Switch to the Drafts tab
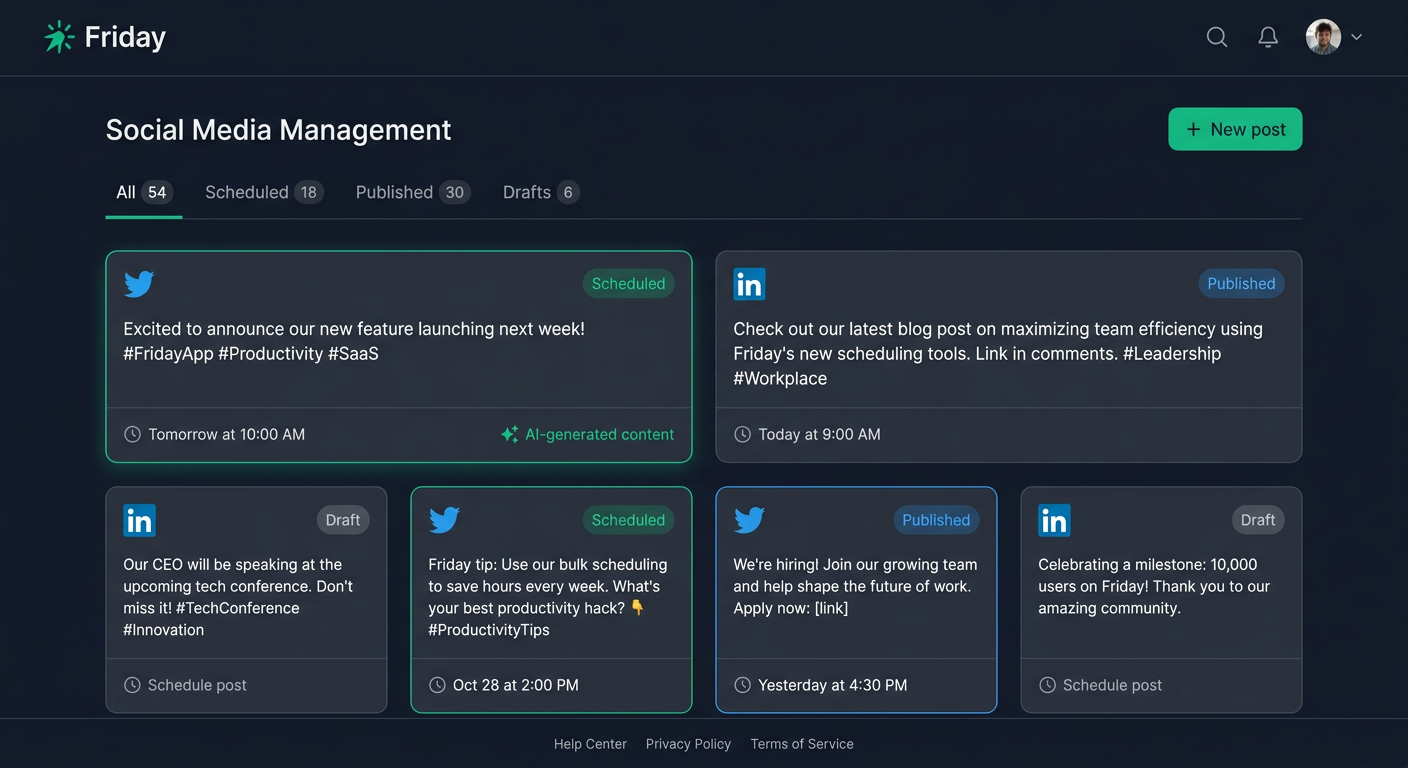Image resolution: width=1408 pixels, height=768 pixels. click(x=541, y=192)
